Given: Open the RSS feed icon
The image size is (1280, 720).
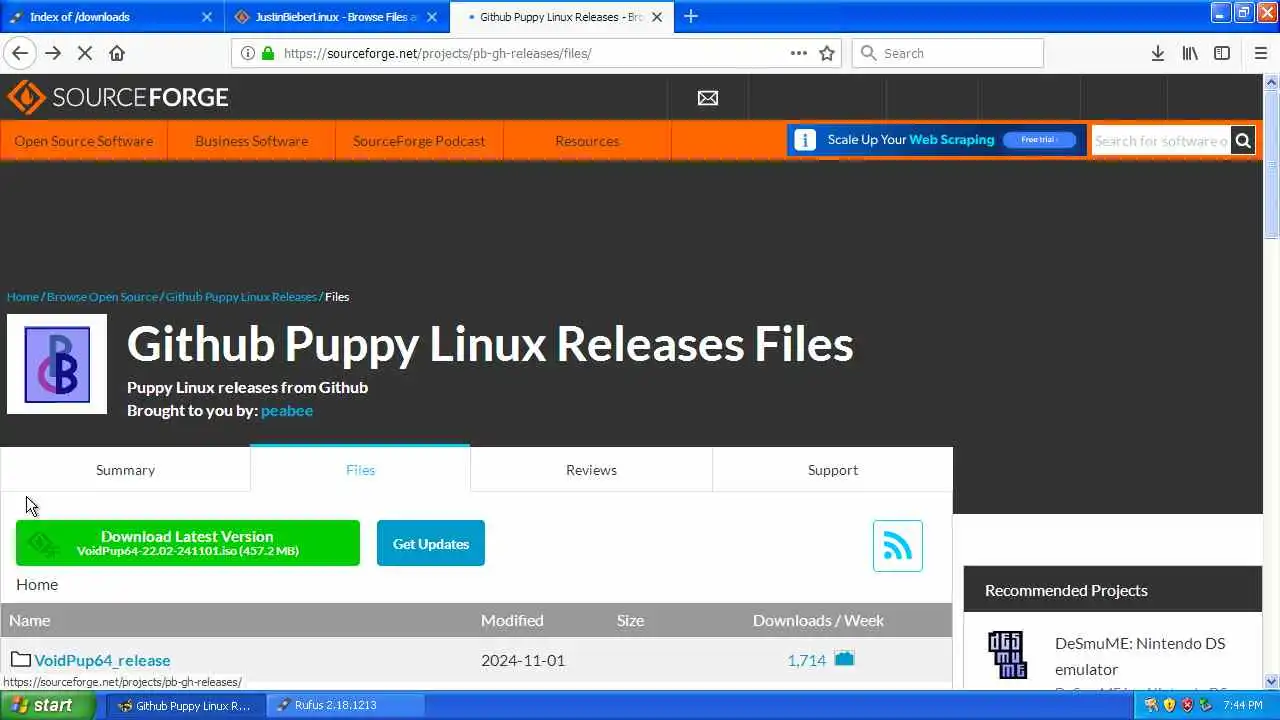Looking at the screenshot, I should [898, 546].
